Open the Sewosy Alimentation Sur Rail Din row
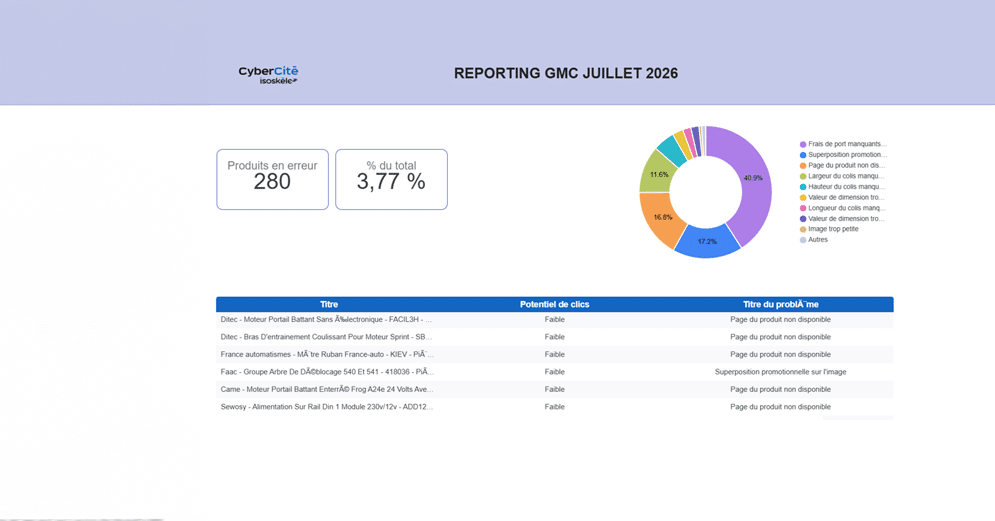The image size is (995, 521). [x=555, y=407]
